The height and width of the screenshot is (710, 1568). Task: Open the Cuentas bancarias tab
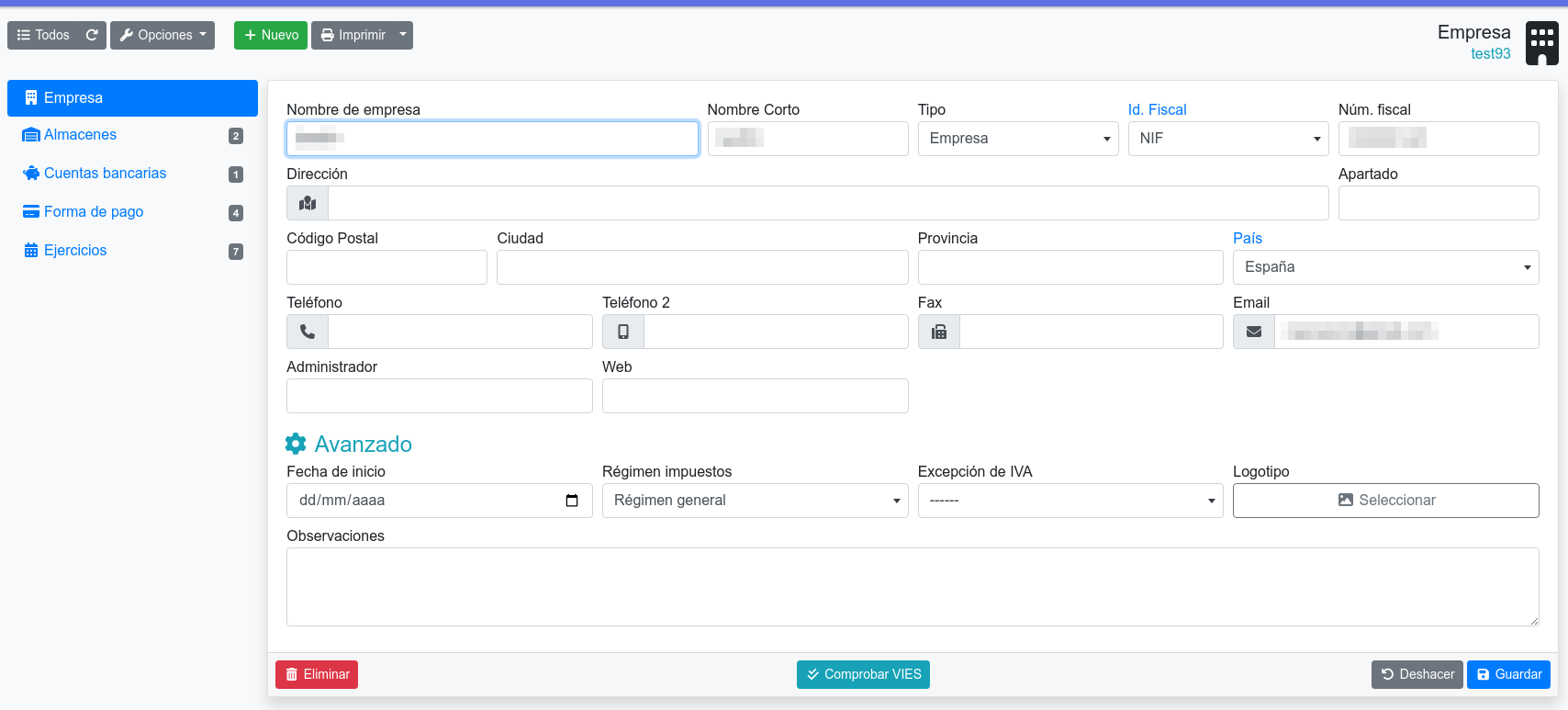pos(105,174)
